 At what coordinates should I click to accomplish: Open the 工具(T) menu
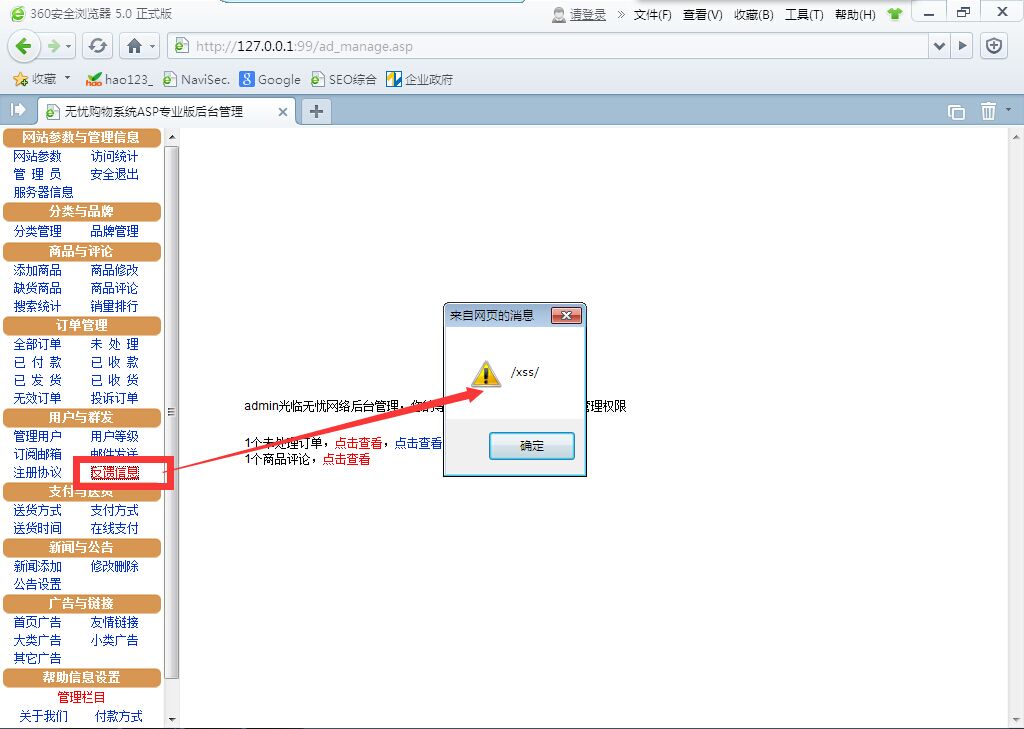(804, 14)
